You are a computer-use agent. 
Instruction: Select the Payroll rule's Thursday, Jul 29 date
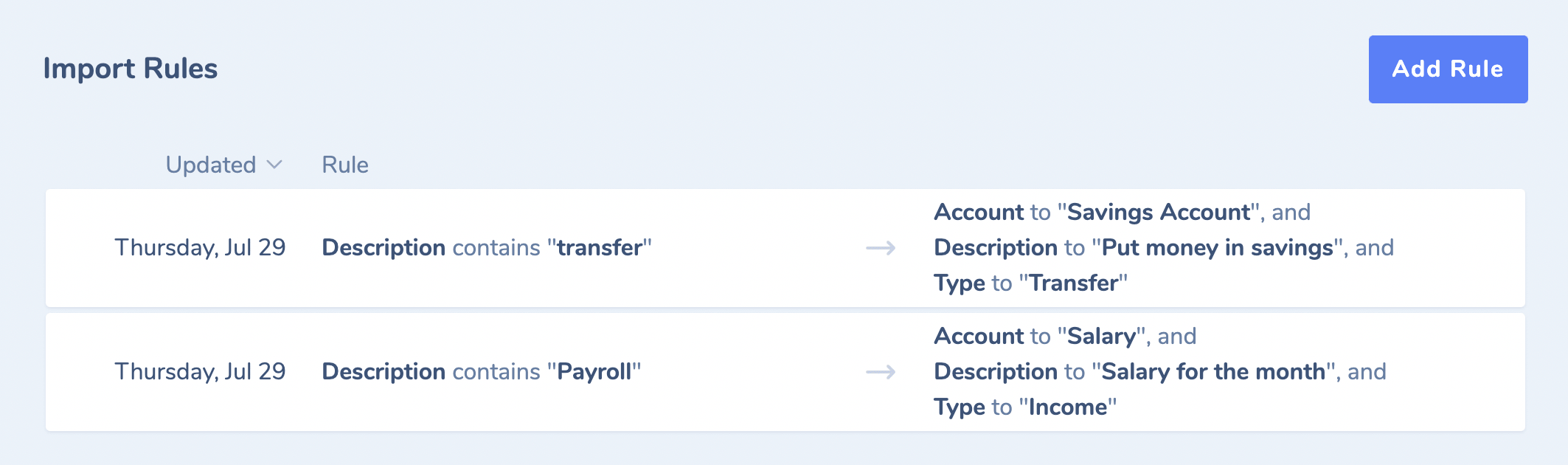coord(200,371)
